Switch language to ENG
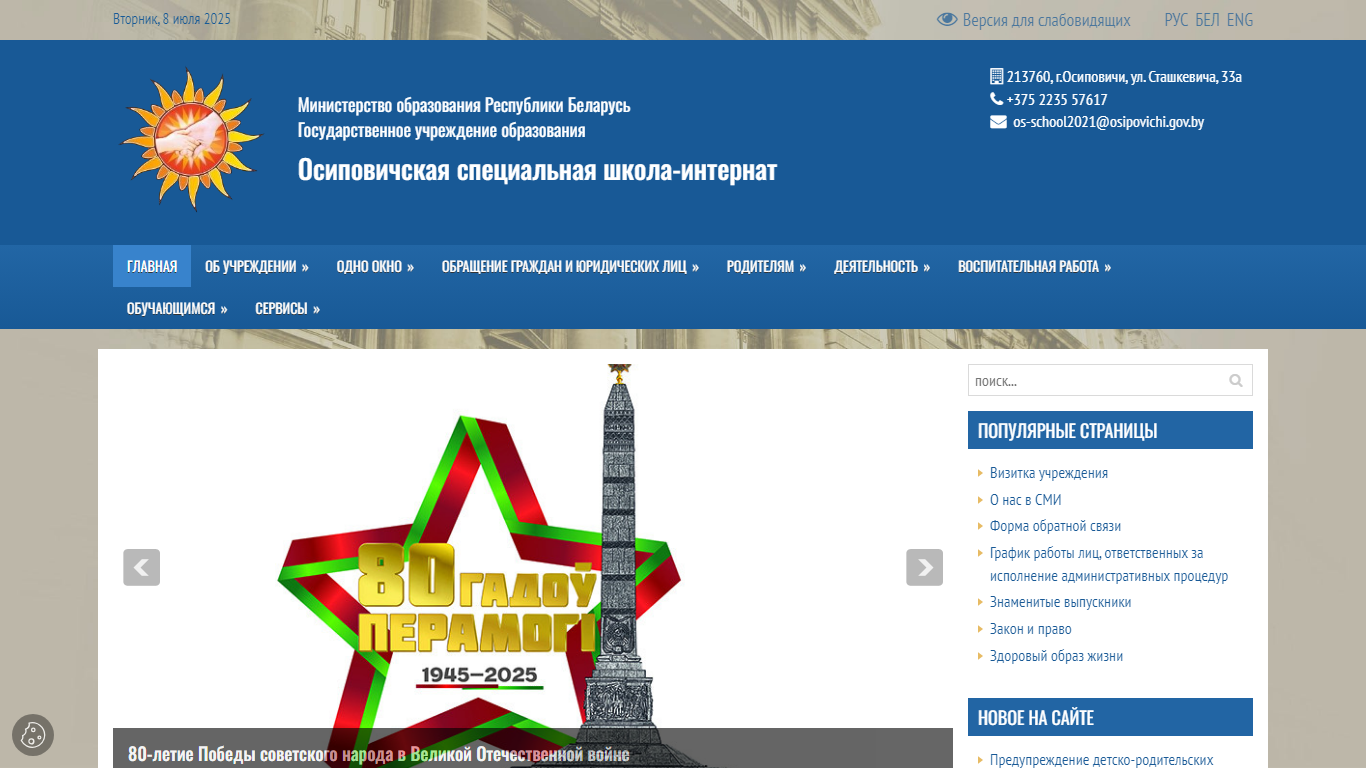1366x768 pixels. click(1240, 20)
